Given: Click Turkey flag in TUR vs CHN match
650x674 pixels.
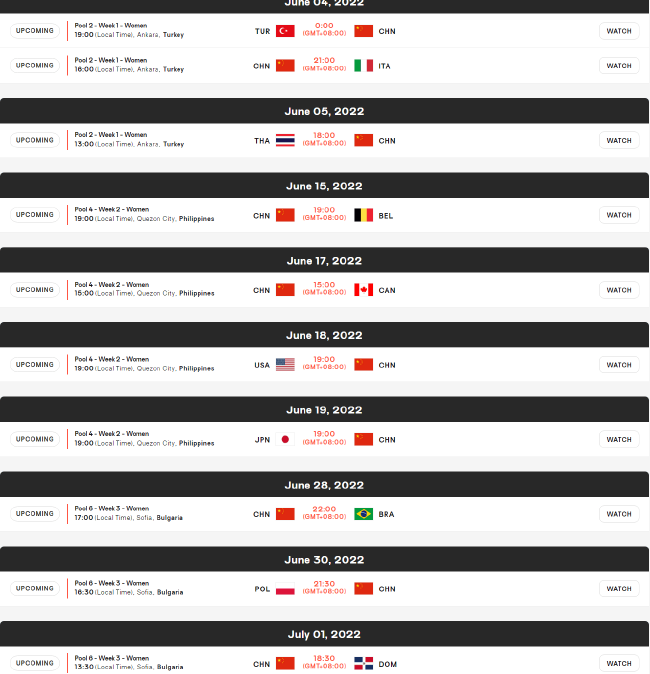Looking at the screenshot, I should pos(285,31).
